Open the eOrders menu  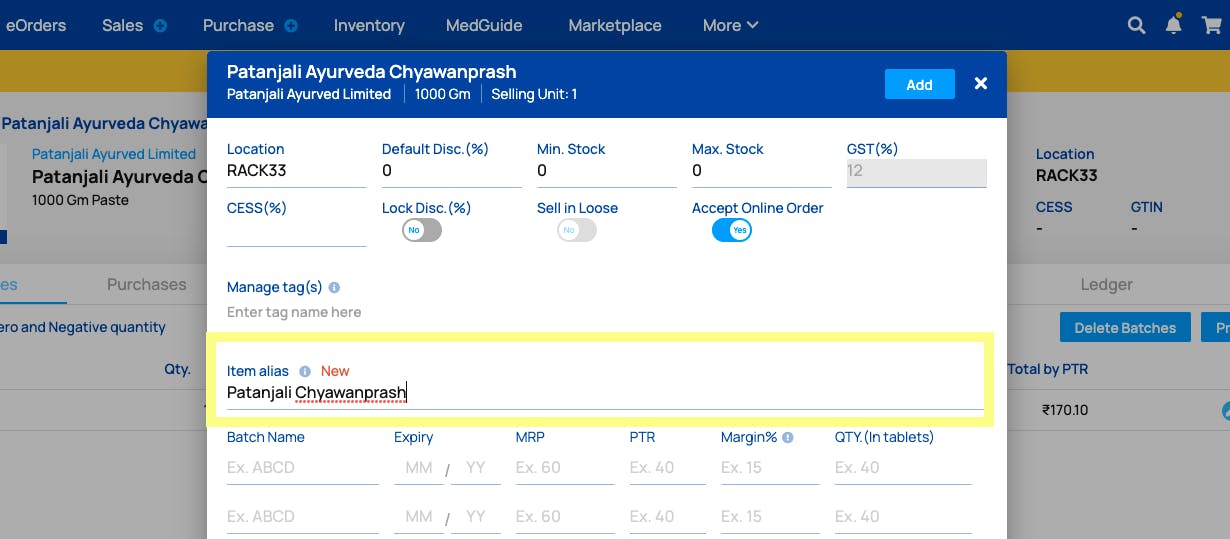click(x=36, y=25)
